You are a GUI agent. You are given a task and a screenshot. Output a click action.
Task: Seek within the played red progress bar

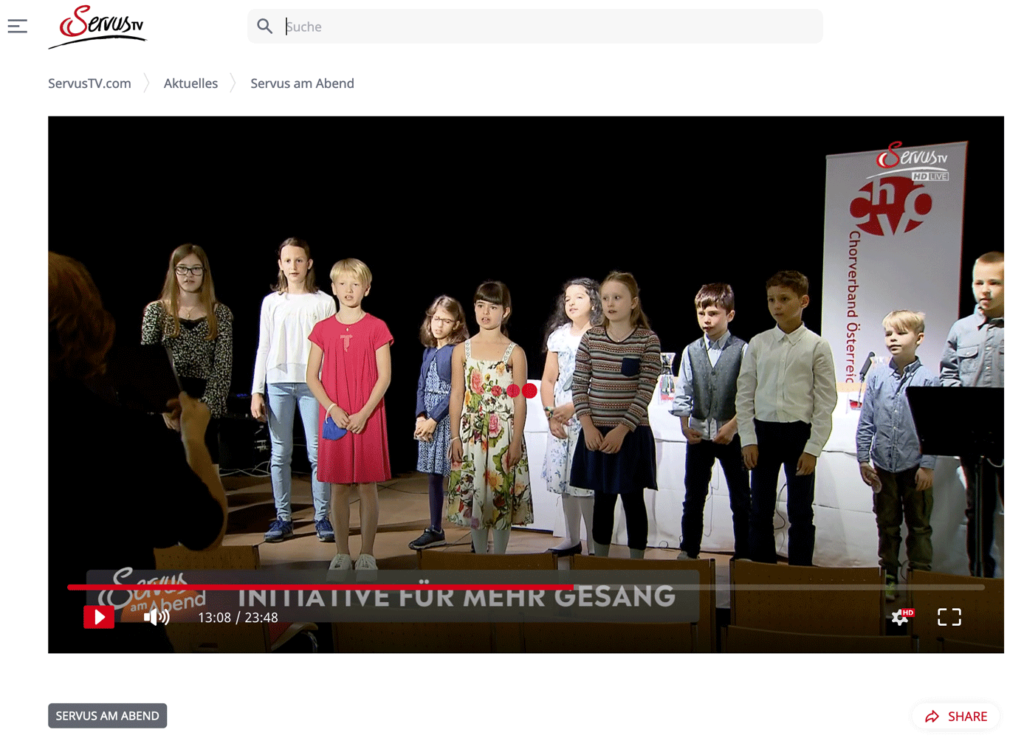[x=320, y=587]
